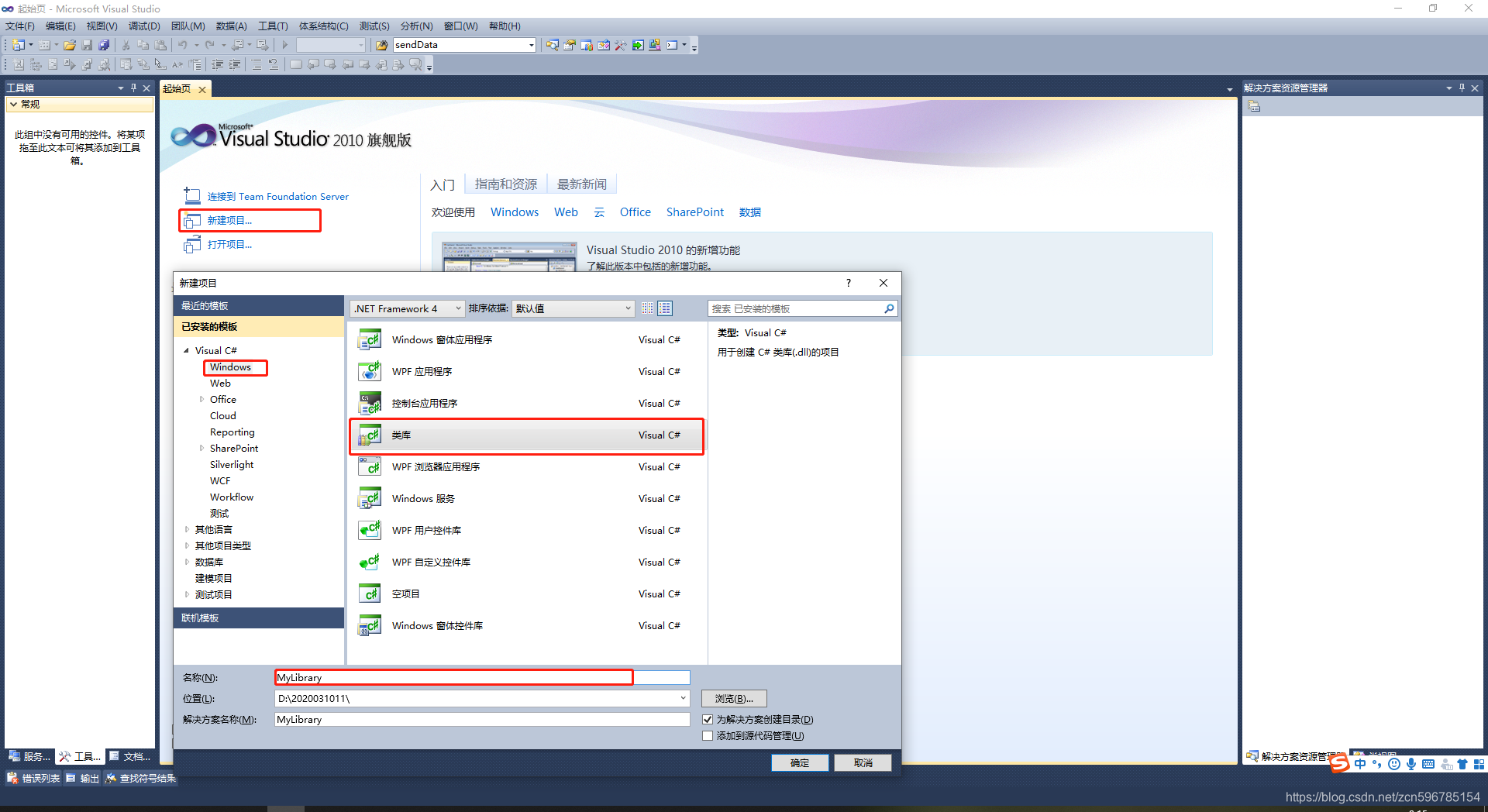Open the location path D:\2020031011\ dropdown

pos(683,698)
